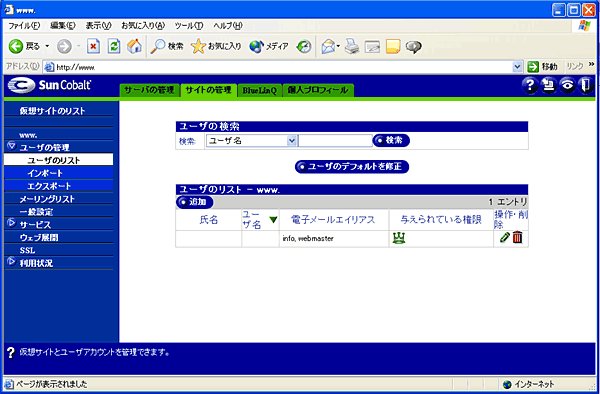The image size is (600, 394).
Task: Expand the links toolbar chevron
Action: click(x=592, y=64)
